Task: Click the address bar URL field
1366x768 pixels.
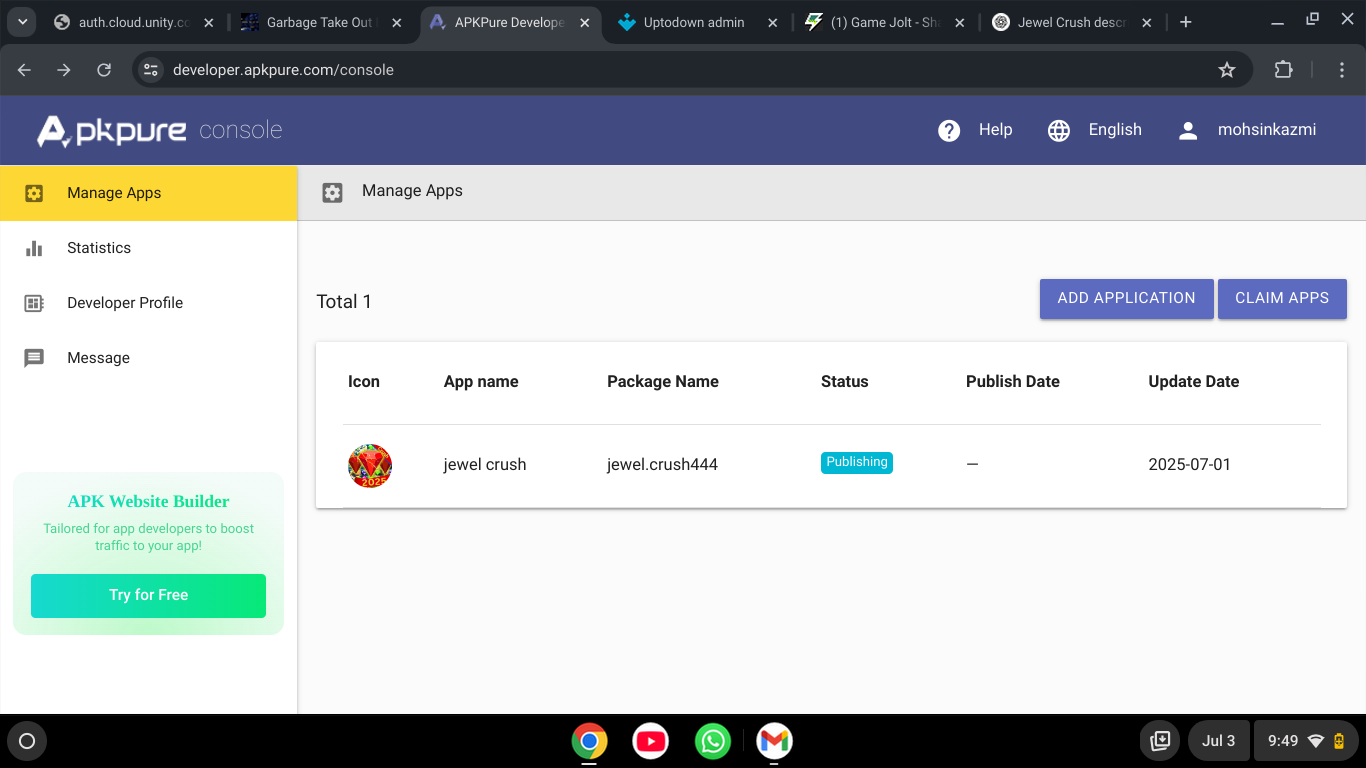Action: click(x=693, y=70)
